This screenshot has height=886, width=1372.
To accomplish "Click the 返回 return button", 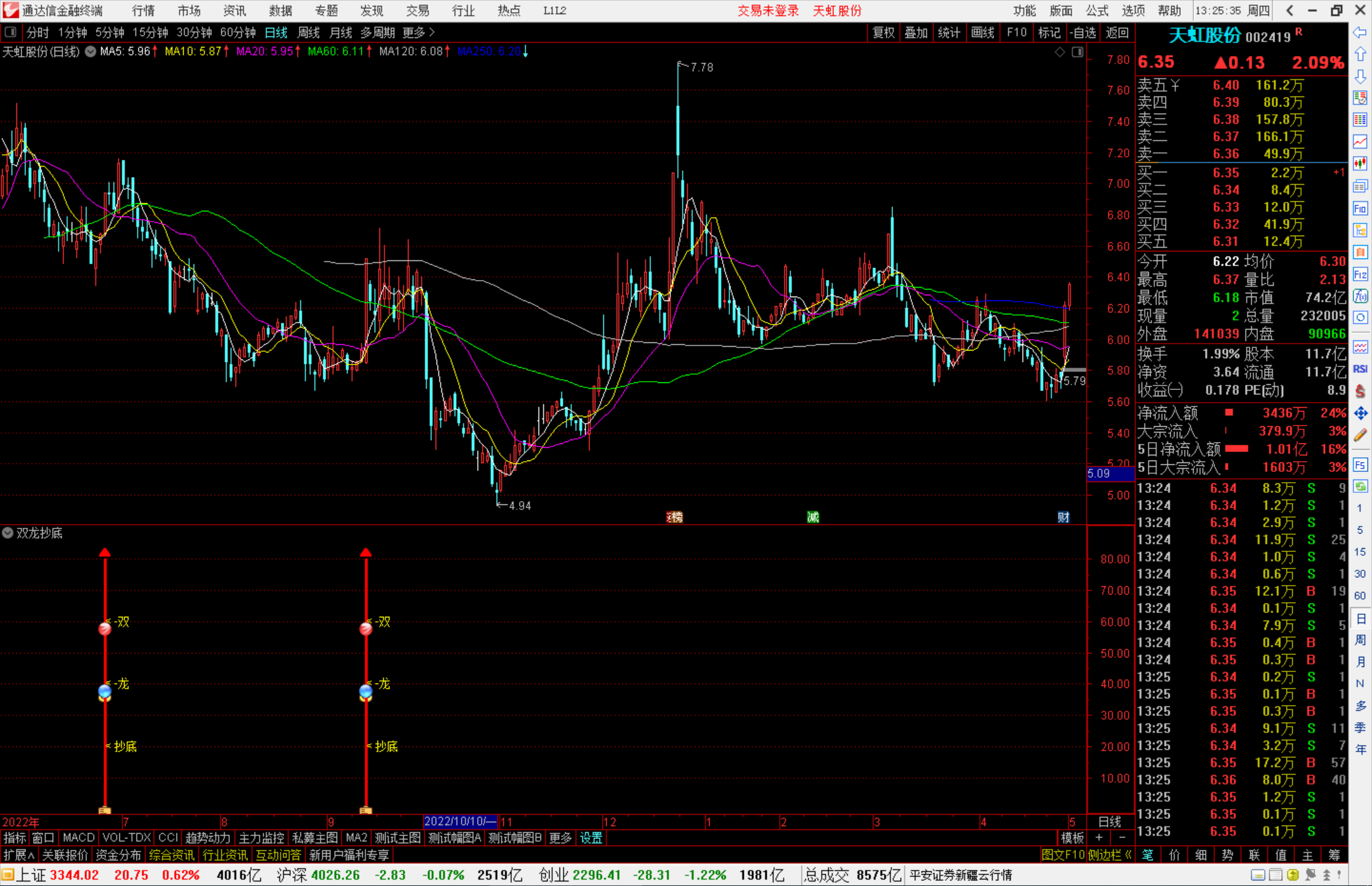I will click(x=1117, y=32).
